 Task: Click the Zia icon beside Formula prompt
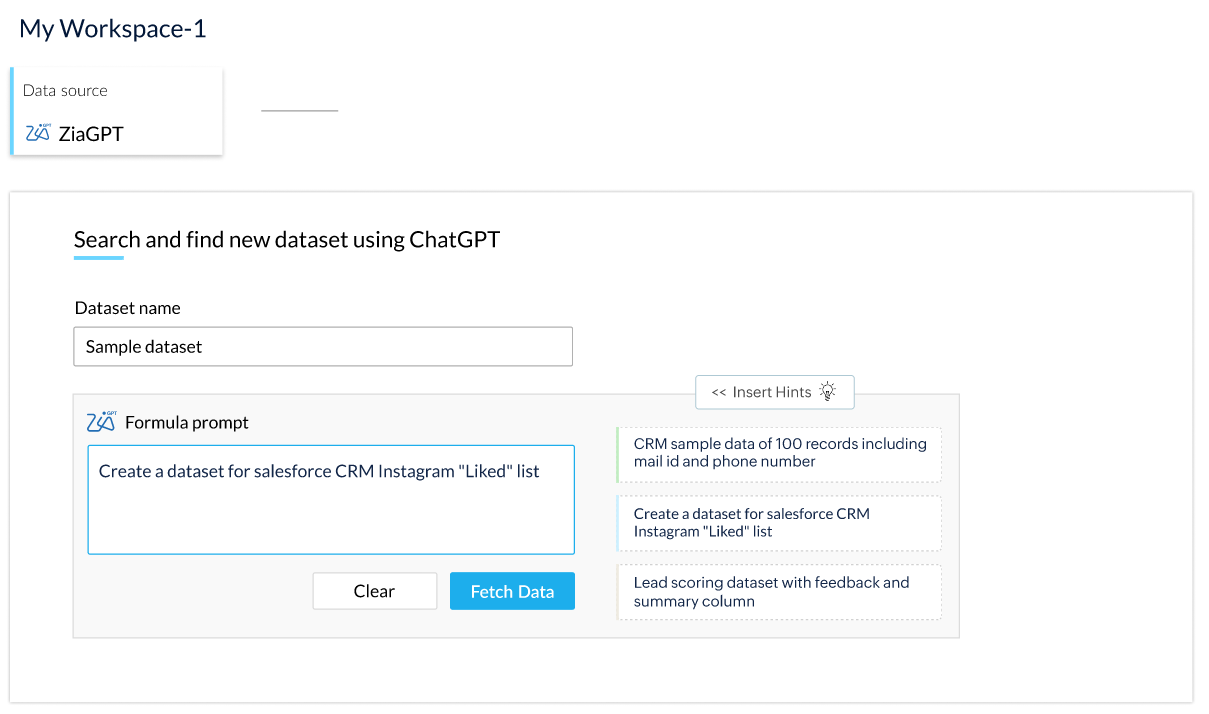click(101, 421)
